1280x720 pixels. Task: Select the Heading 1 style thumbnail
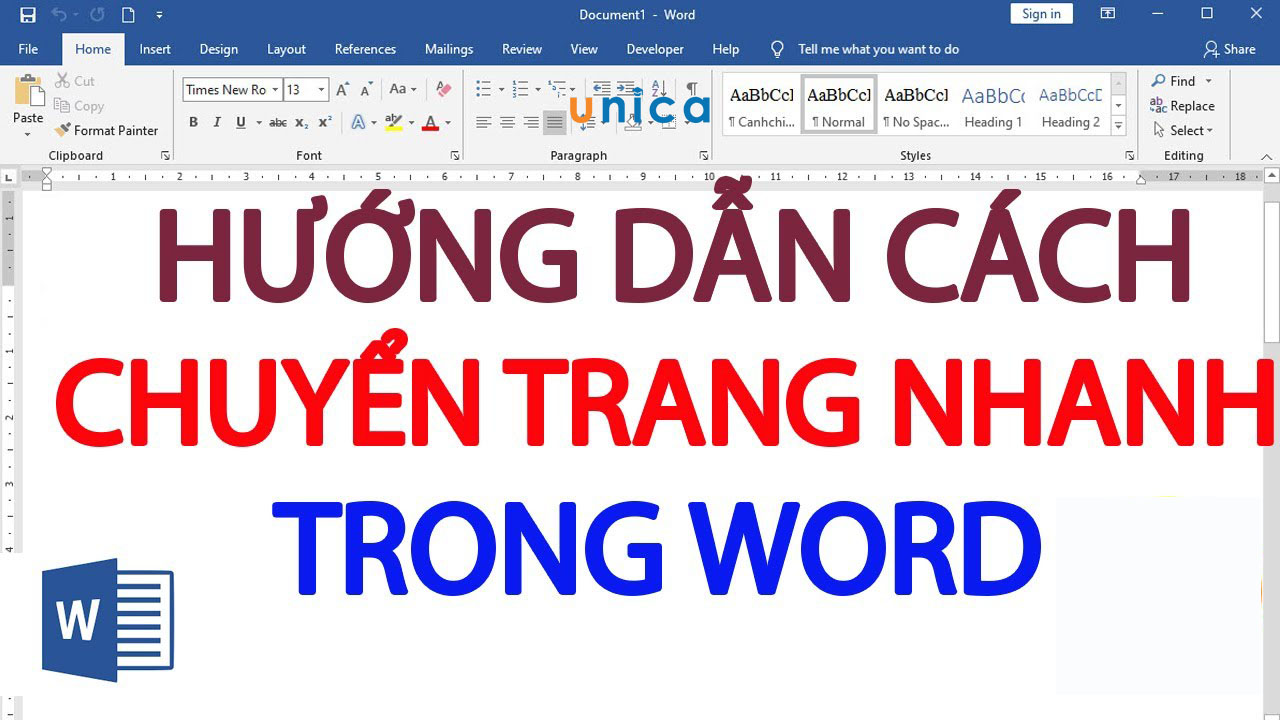pyautogui.click(x=993, y=104)
